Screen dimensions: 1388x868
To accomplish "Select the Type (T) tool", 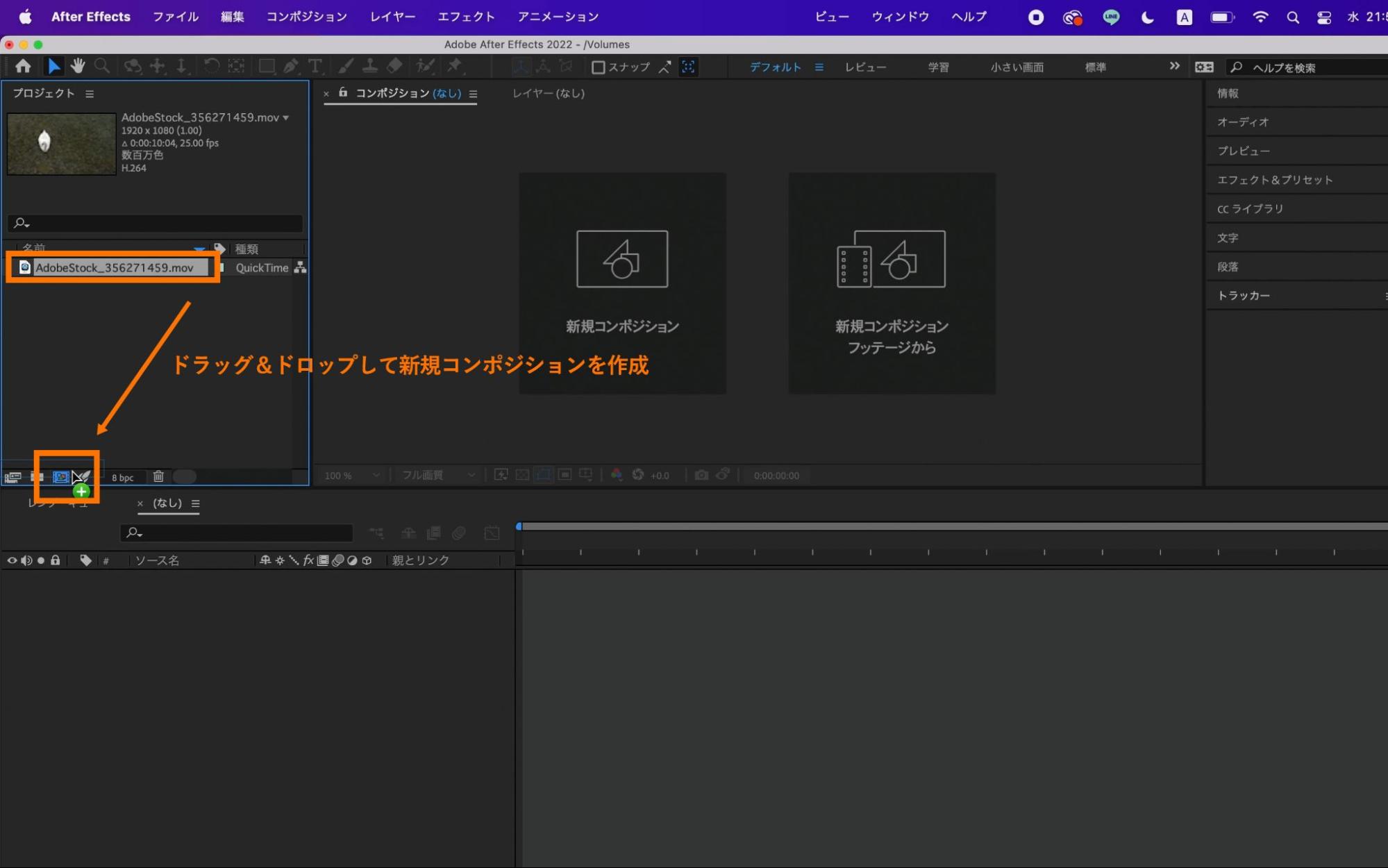I will pos(315,66).
